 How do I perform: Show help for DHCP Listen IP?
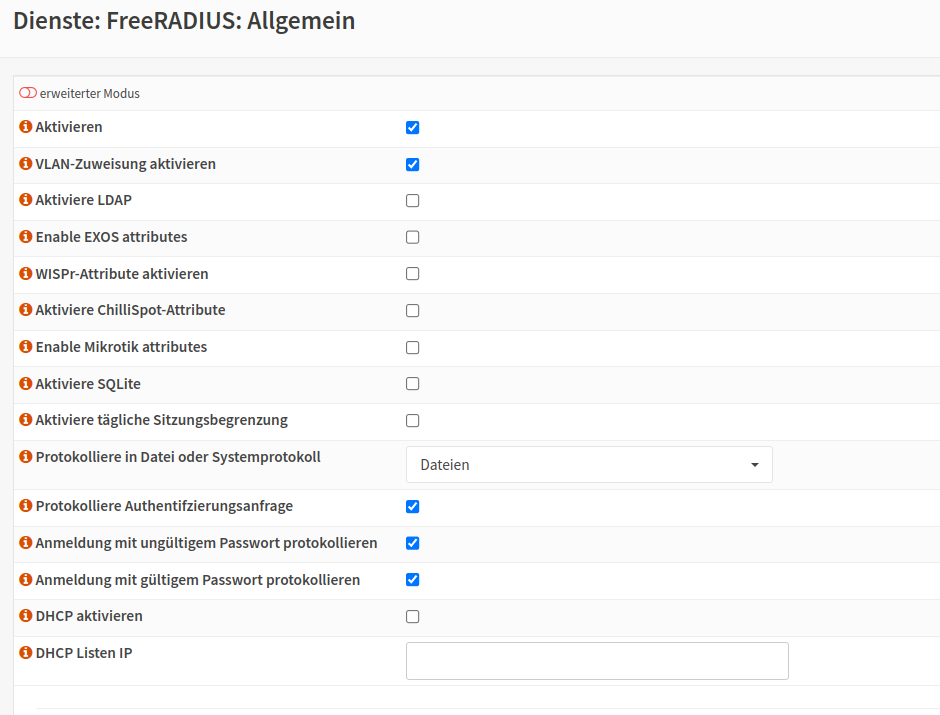click(x=26, y=653)
